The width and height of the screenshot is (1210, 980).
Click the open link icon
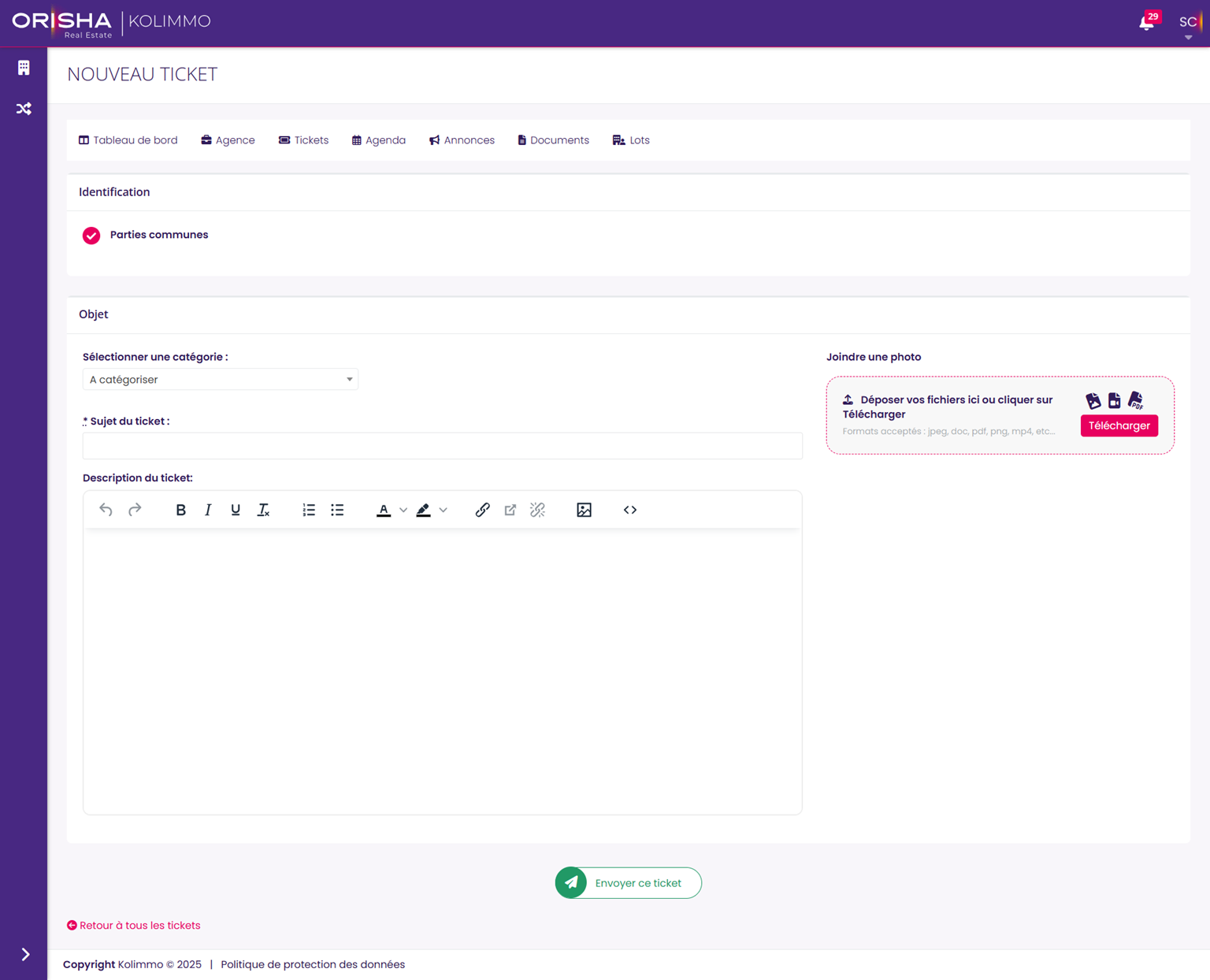coord(510,510)
